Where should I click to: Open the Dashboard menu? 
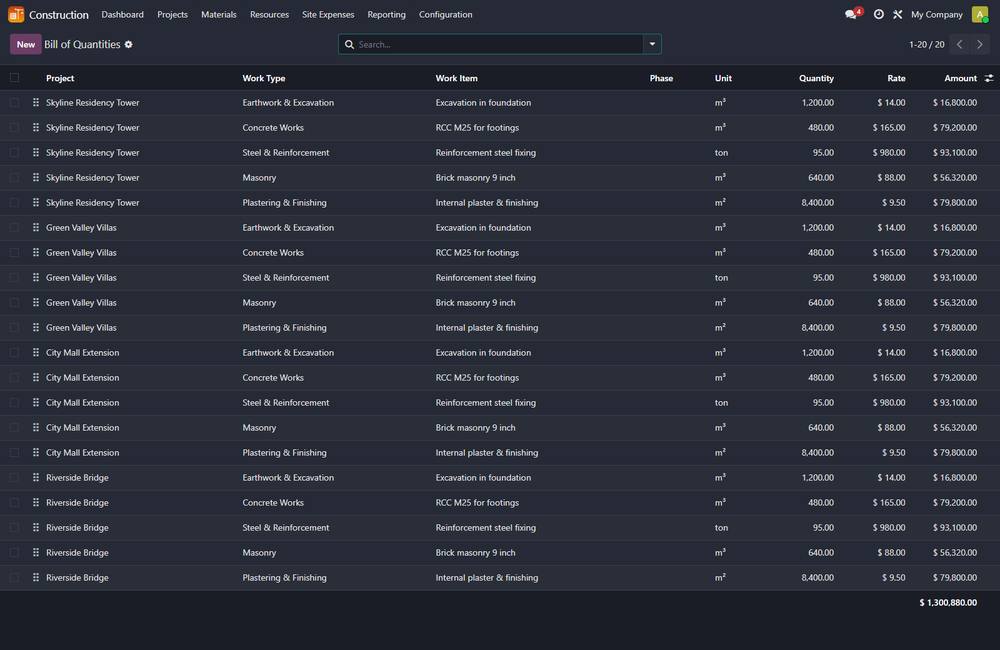[122, 14]
